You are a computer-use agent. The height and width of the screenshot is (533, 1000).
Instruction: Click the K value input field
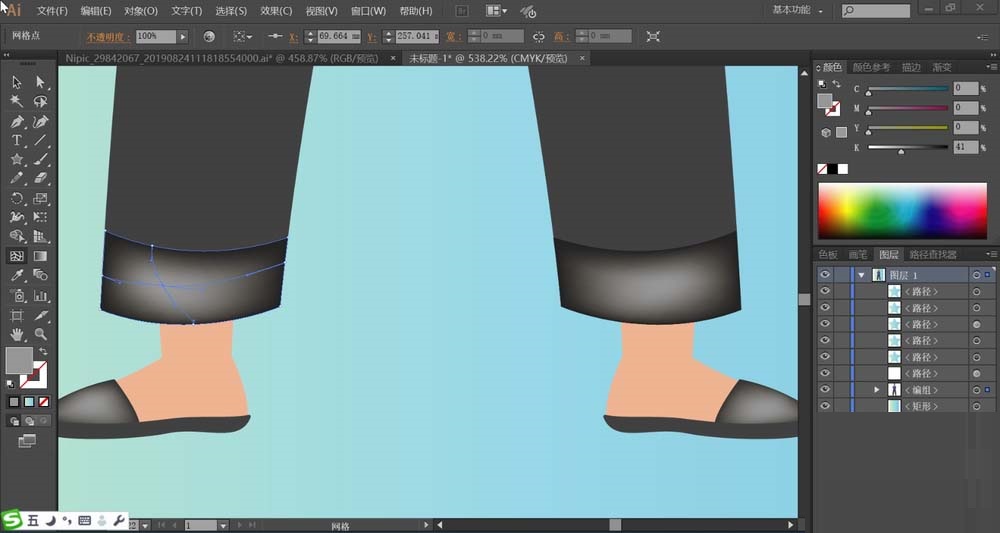point(965,147)
